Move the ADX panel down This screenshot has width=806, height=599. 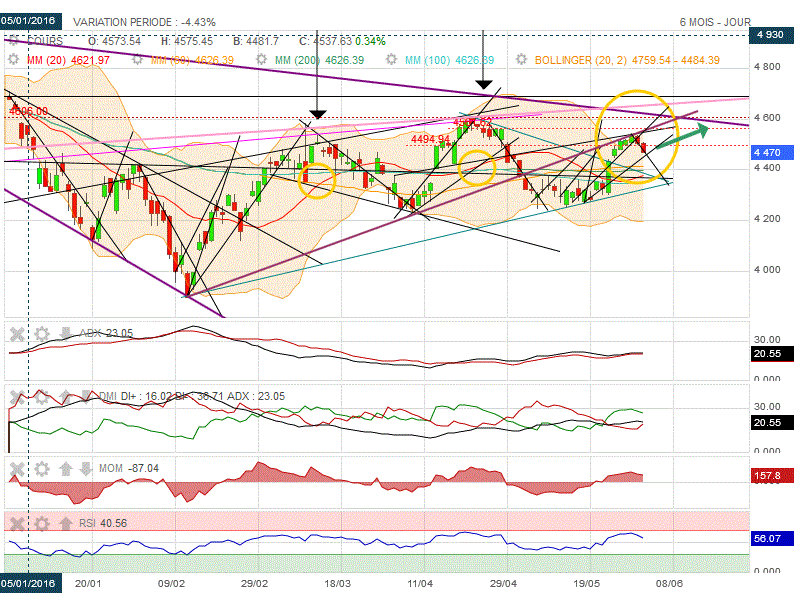pyautogui.click(x=65, y=333)
